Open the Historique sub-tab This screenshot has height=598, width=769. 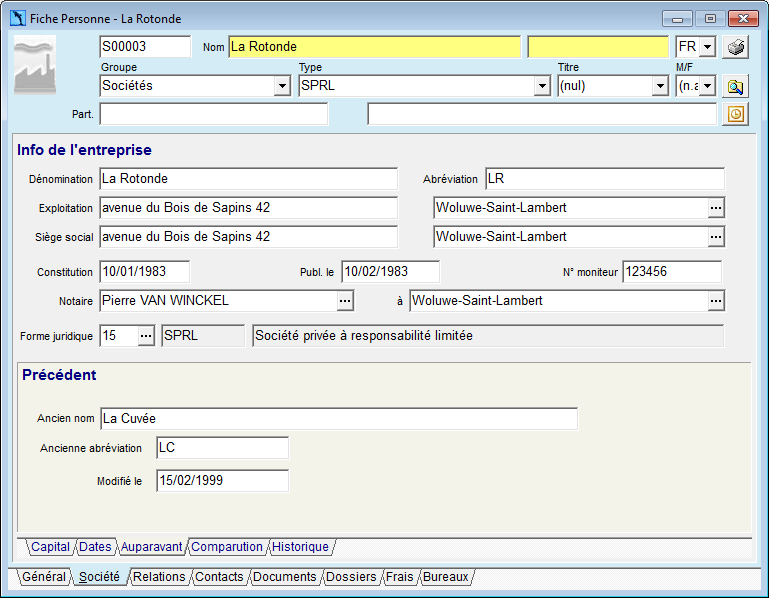(300, 546)
